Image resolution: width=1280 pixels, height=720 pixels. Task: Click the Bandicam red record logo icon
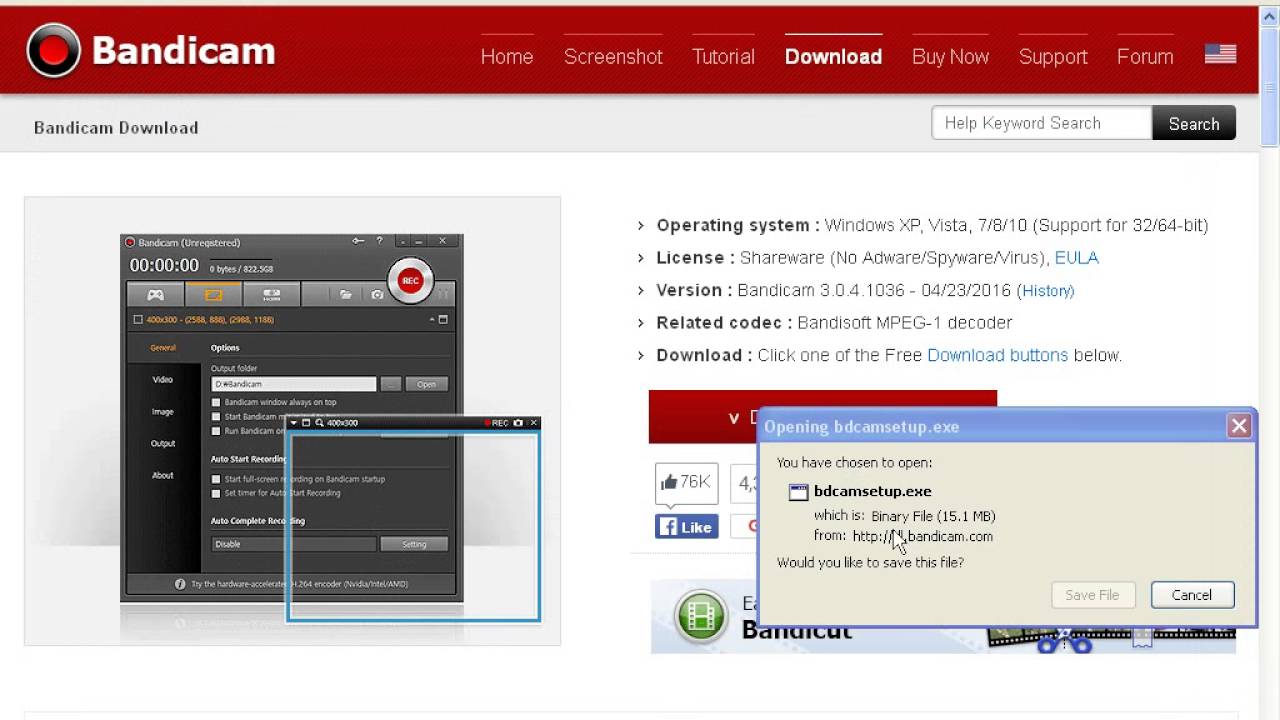(x=53, y=50)
